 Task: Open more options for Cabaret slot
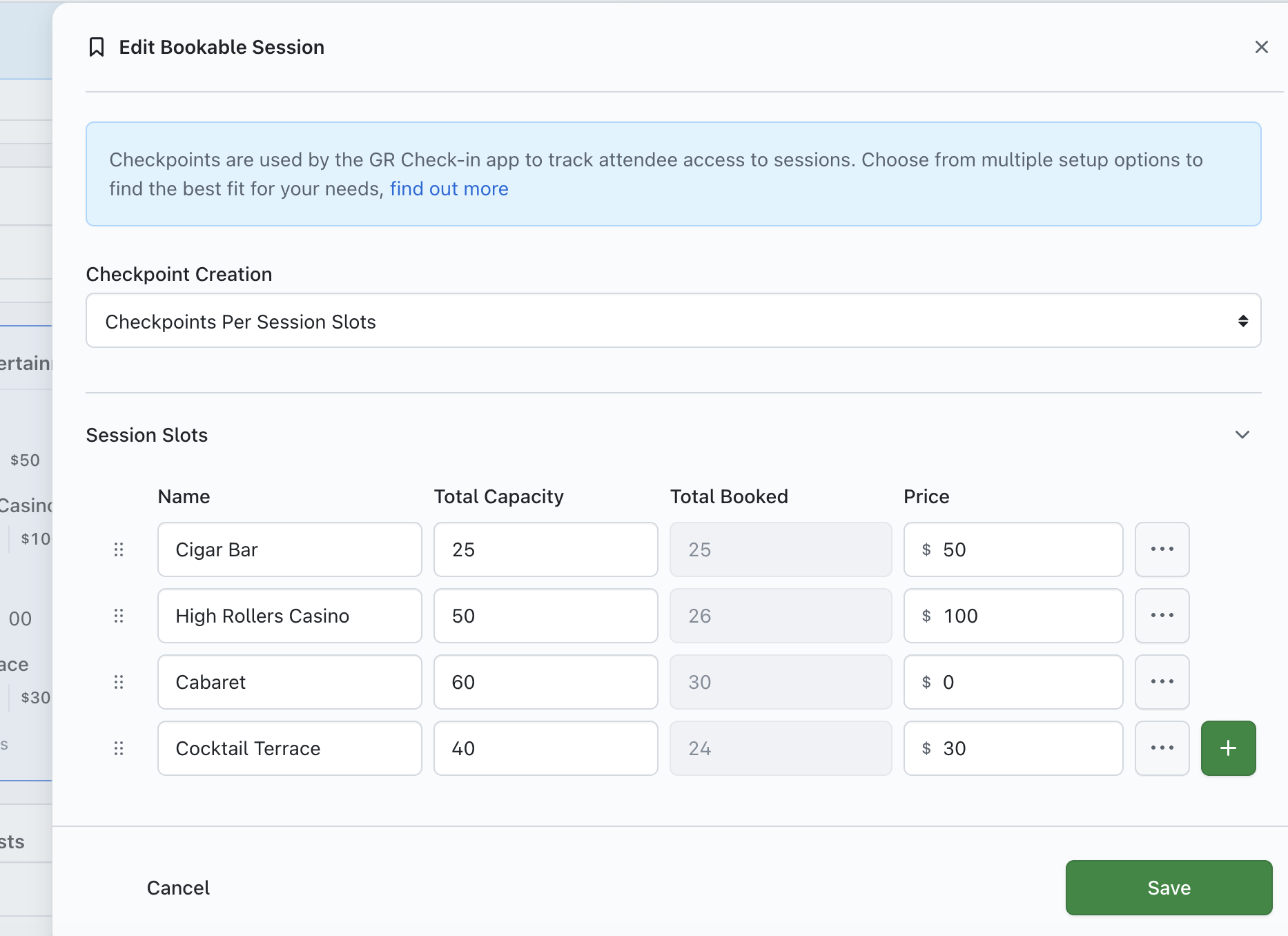(x=1162, y=682)
